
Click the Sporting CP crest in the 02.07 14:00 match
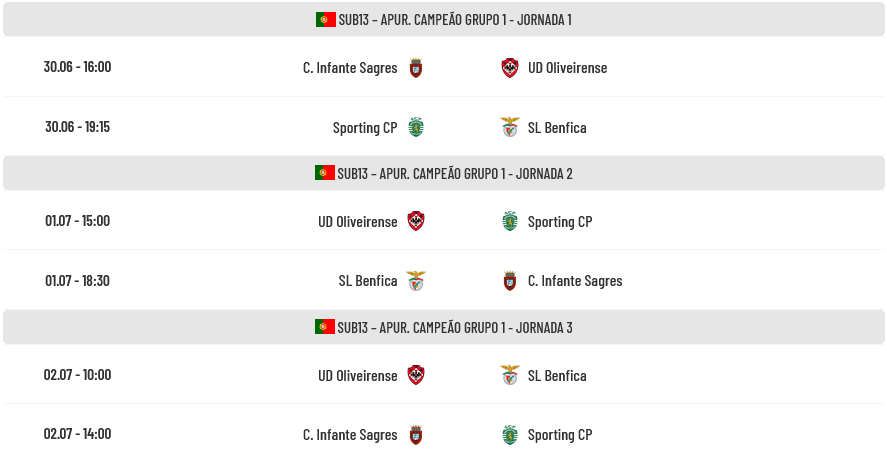[510, 435]
